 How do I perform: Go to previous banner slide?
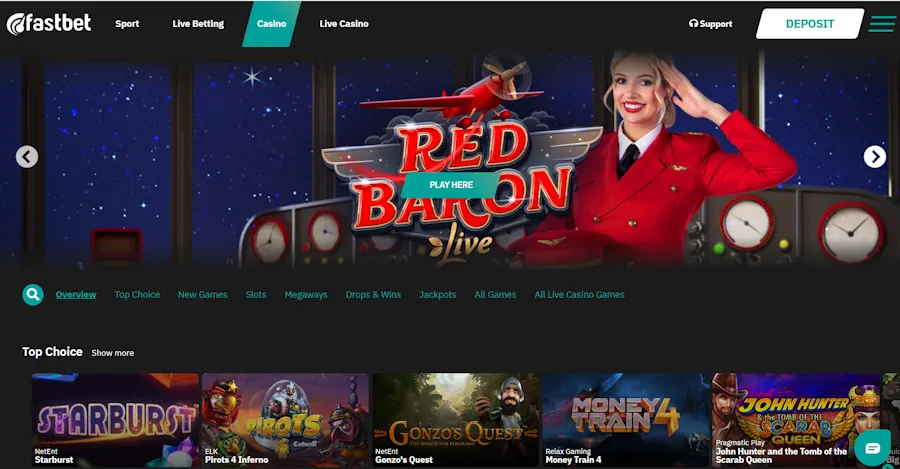pyautogui.click(x=27, y=157)
